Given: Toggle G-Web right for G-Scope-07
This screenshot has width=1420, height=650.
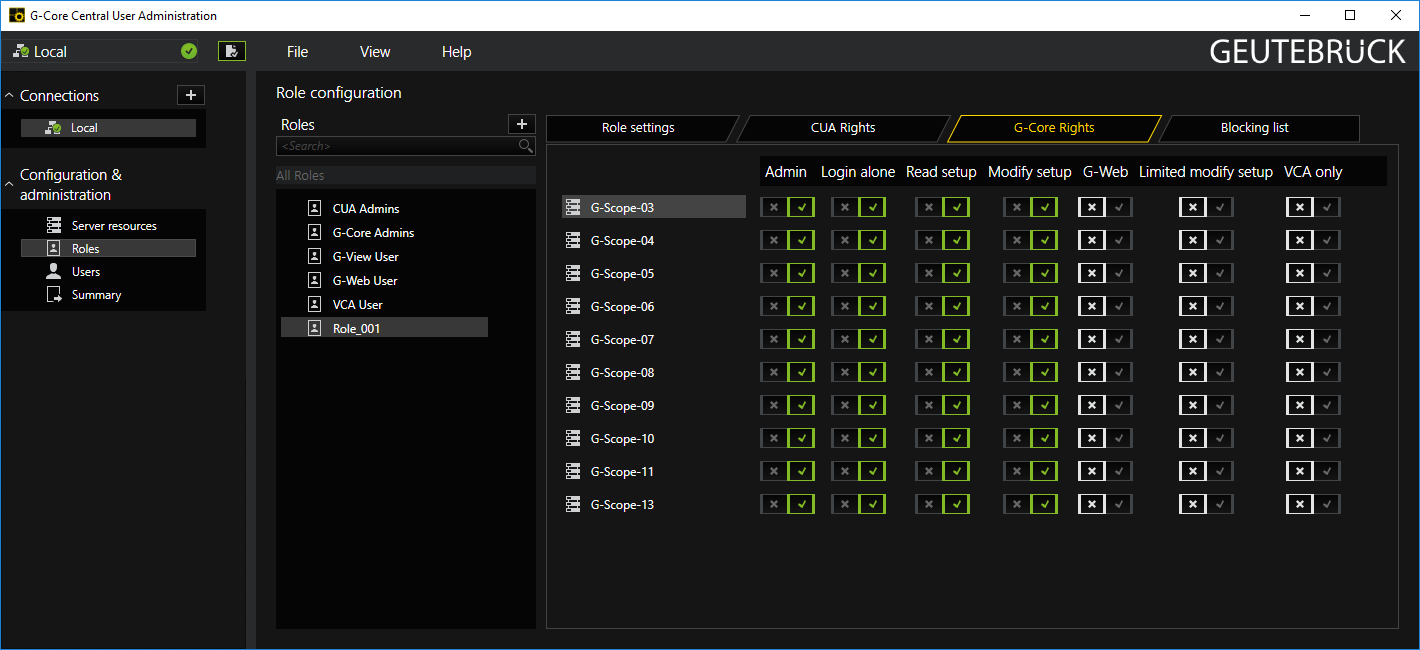Looking at the screenshot, I should coord(1105,339).
